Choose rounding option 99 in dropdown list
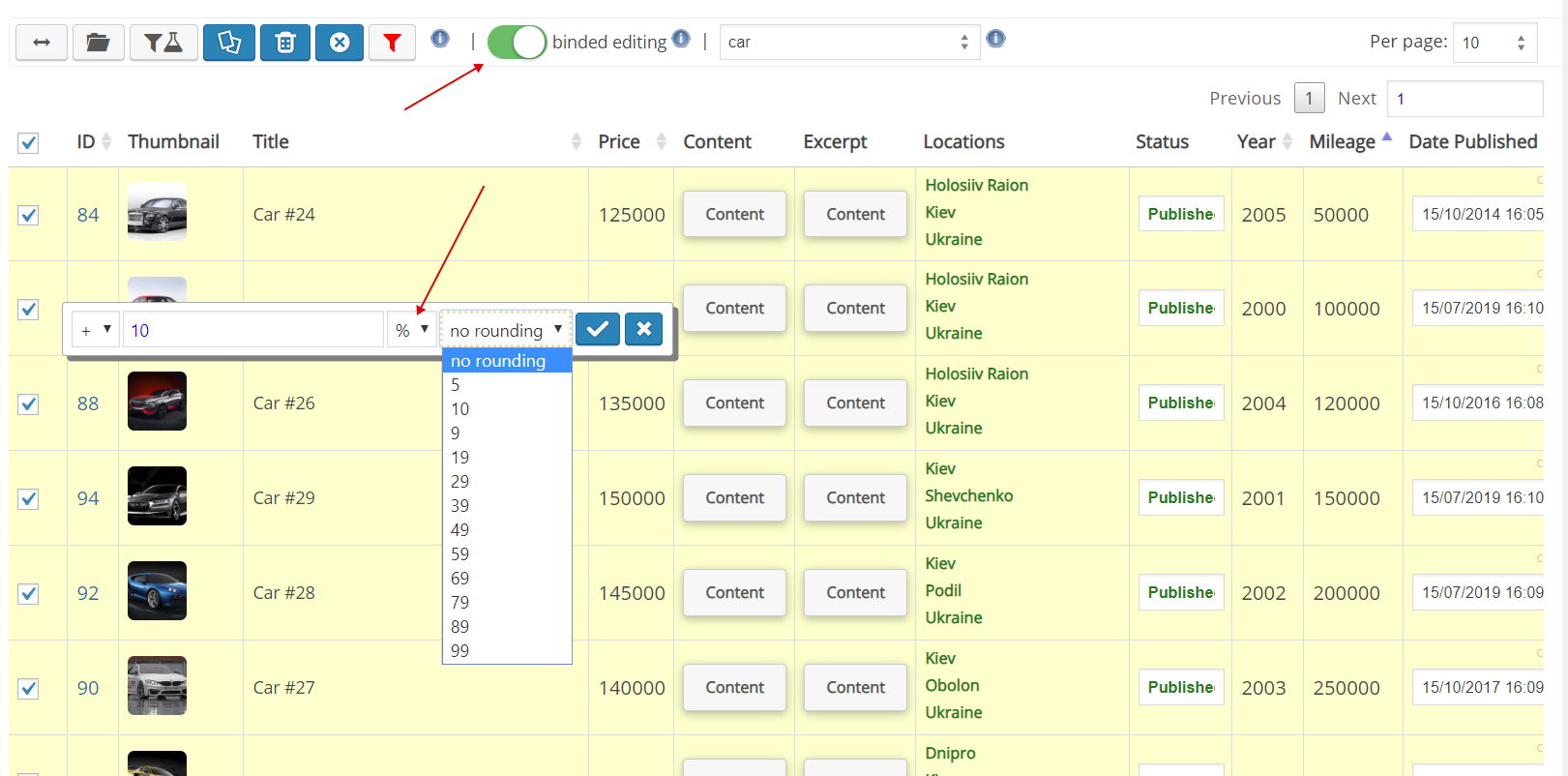Screen dimensions: 1568x776 pyautogui.click(x=459, y=651)
